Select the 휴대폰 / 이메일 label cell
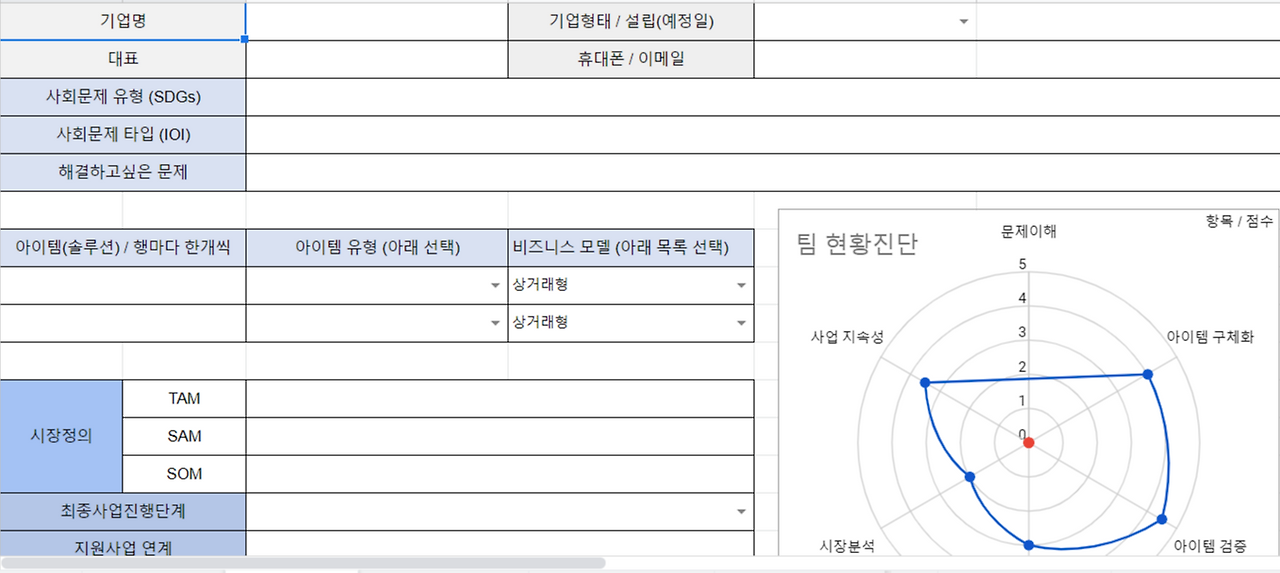The height and width of the screenshot is (573, 1280). click(x=631, y=59)
